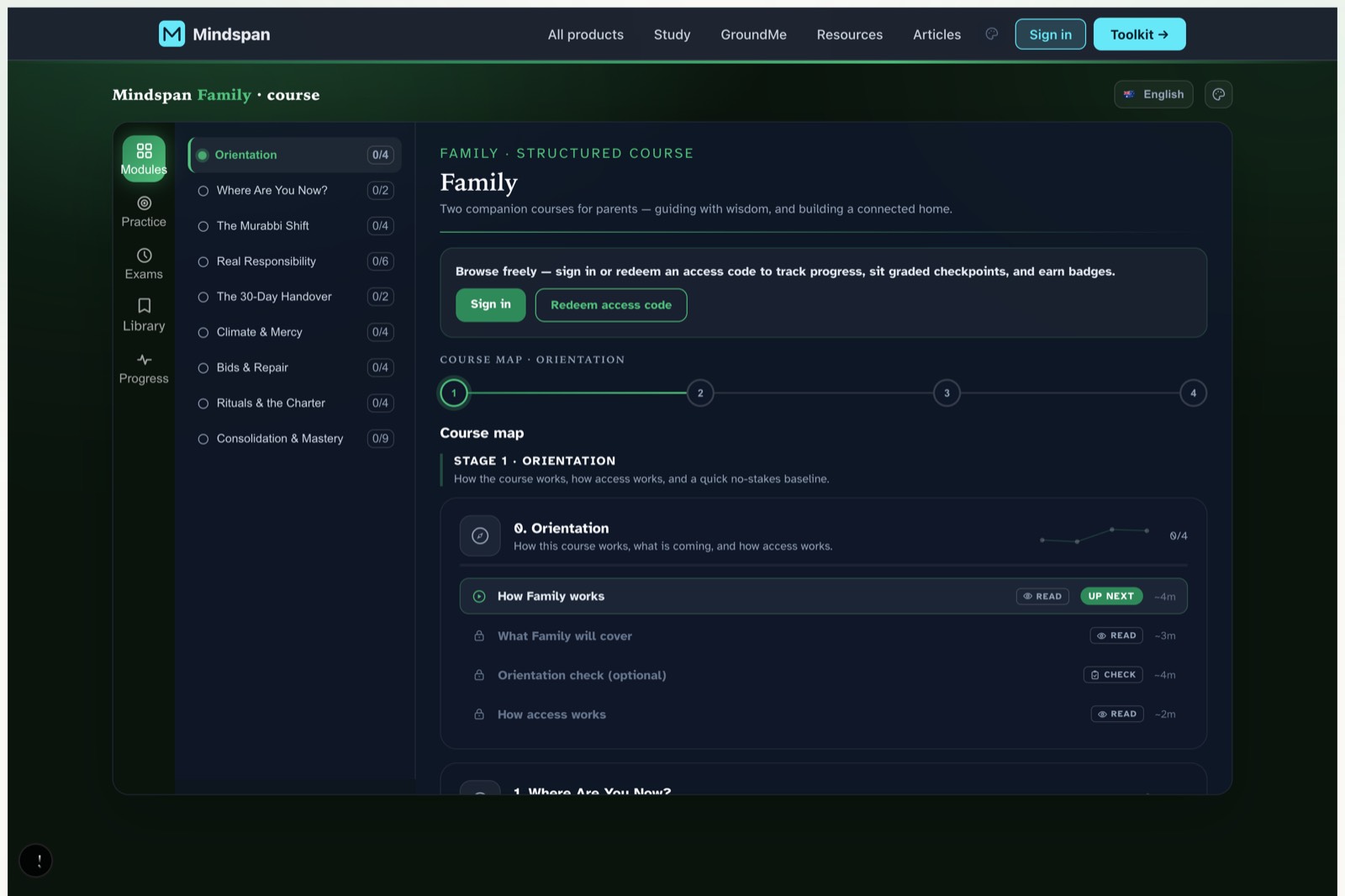Open the Toolkit button

1139,34
